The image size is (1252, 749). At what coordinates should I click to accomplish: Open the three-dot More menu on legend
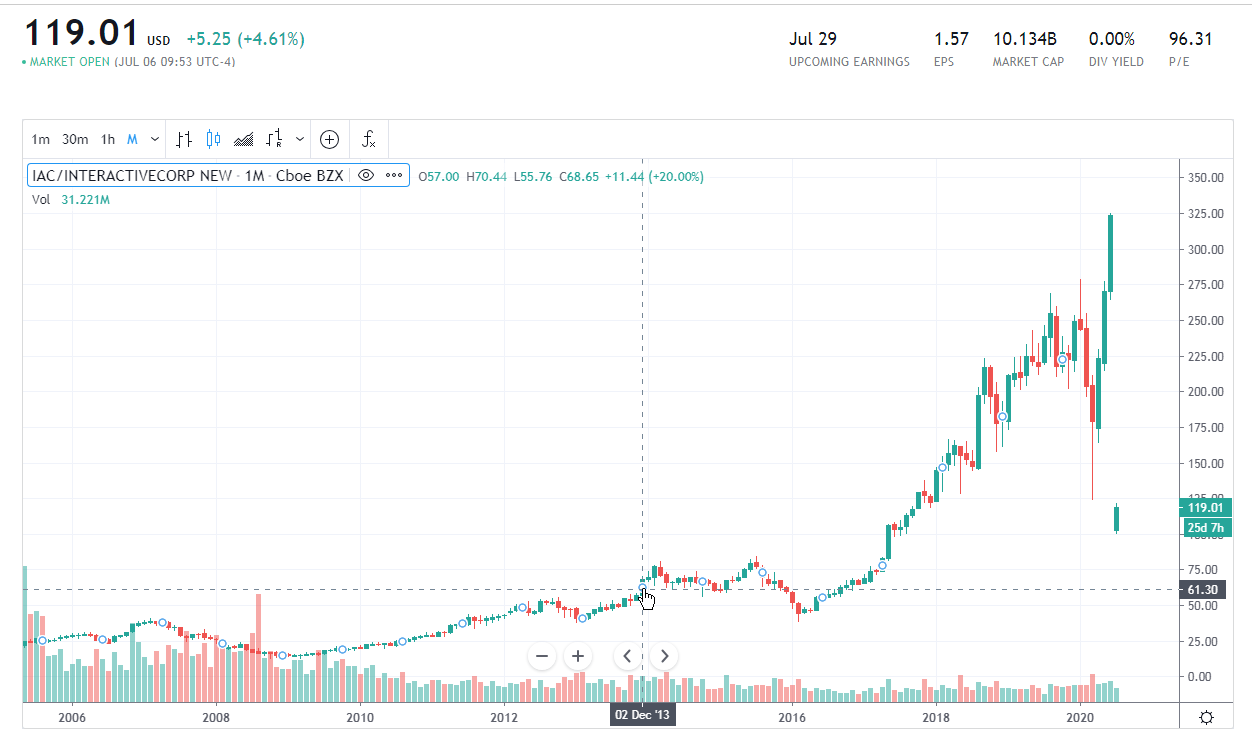[394, 176]
